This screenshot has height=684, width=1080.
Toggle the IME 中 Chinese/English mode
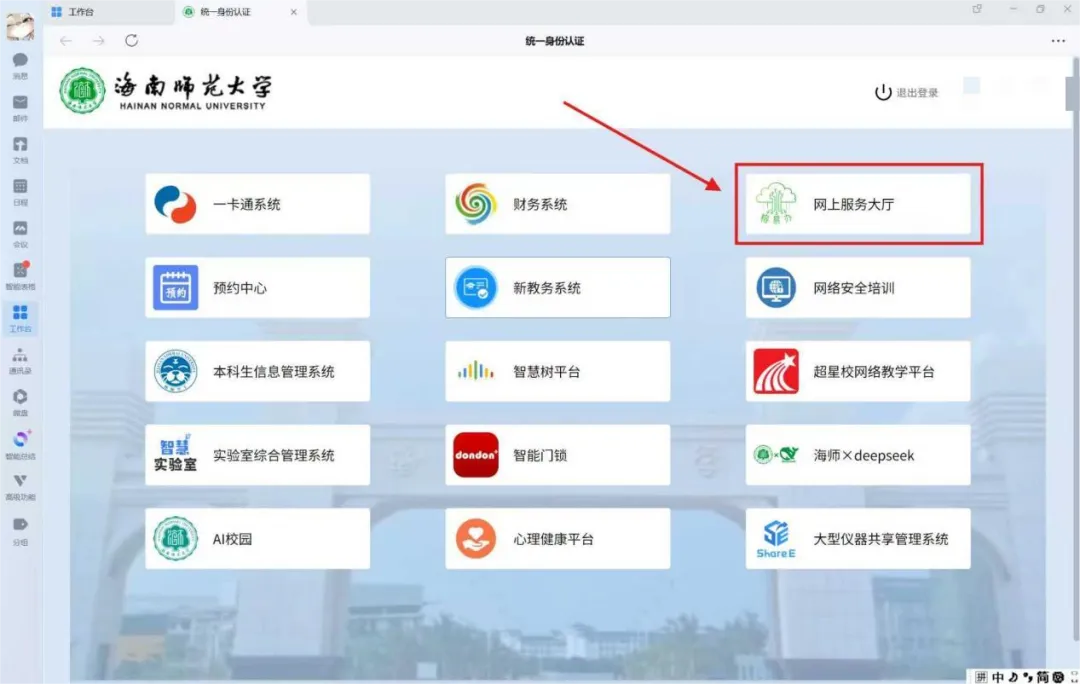tap(997, 677)
